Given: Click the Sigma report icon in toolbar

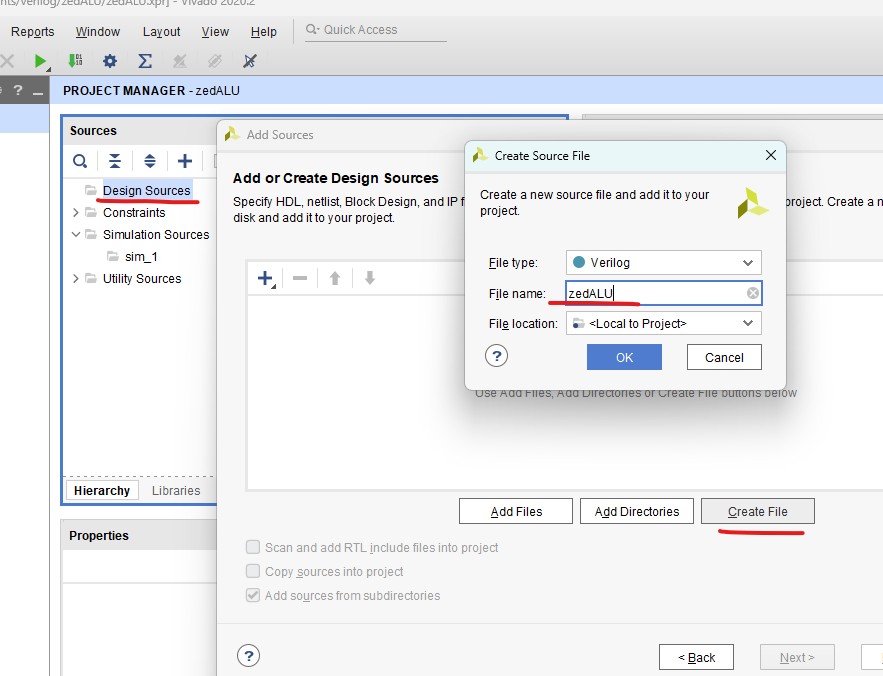Looking at the screenshot, I should click(x=145, y=61).
